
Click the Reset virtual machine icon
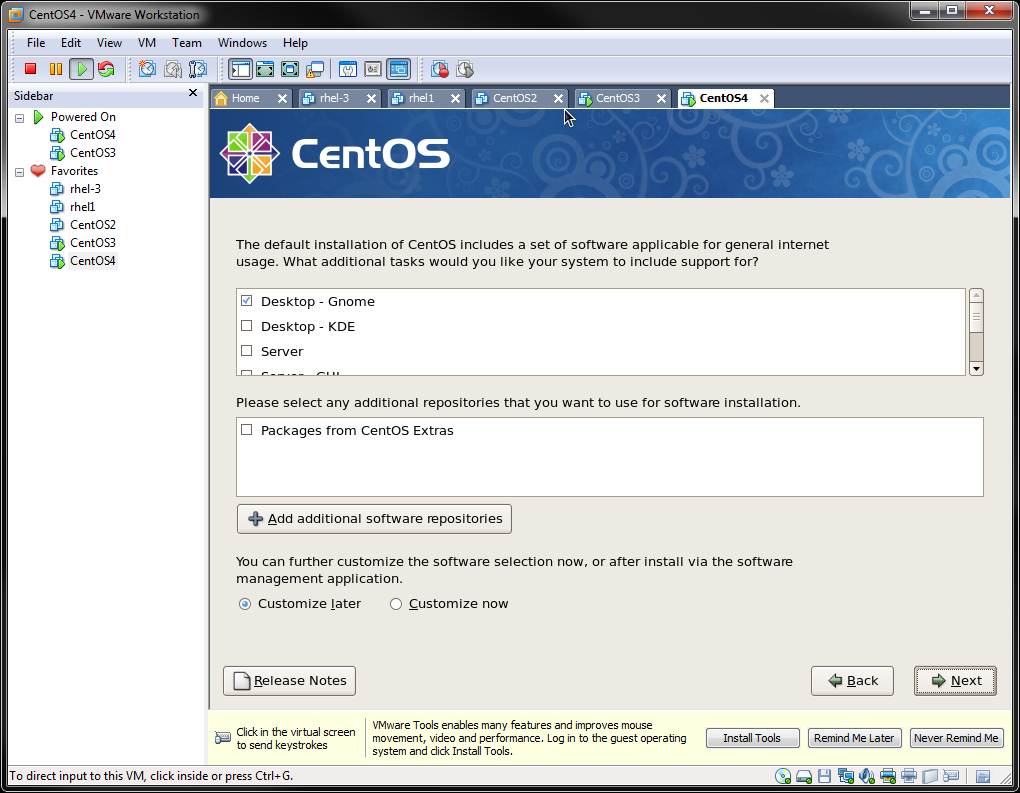pos(106,69)
